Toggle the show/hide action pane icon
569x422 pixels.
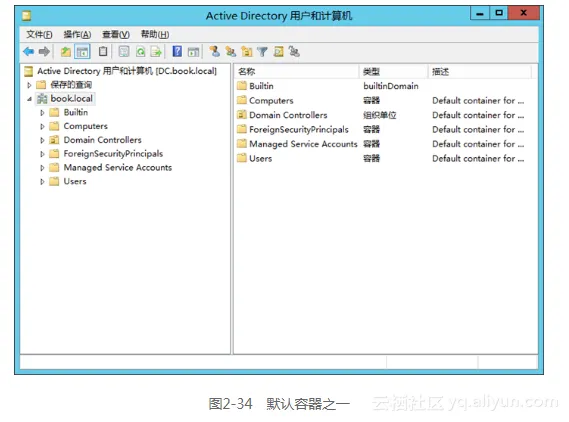pos(193,52)
